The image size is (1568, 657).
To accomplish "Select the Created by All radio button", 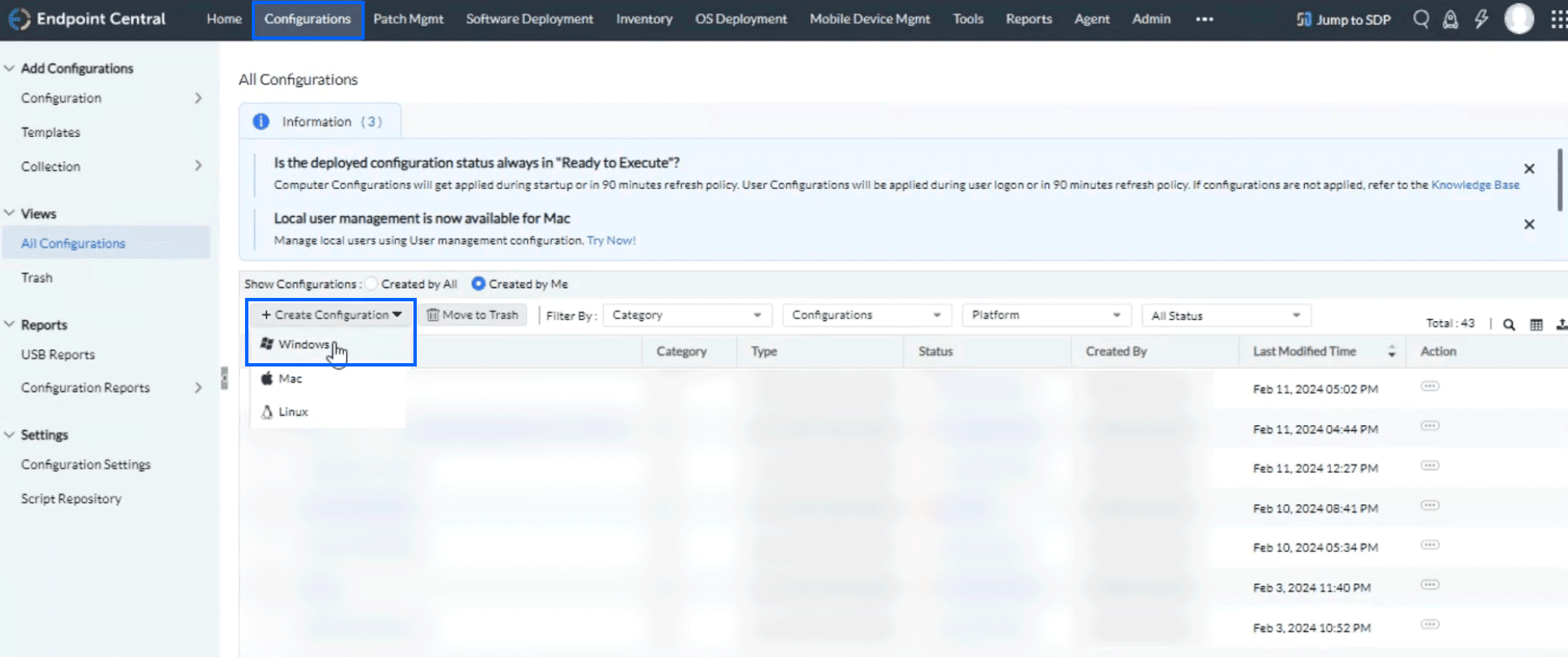I will pos(372,284).
